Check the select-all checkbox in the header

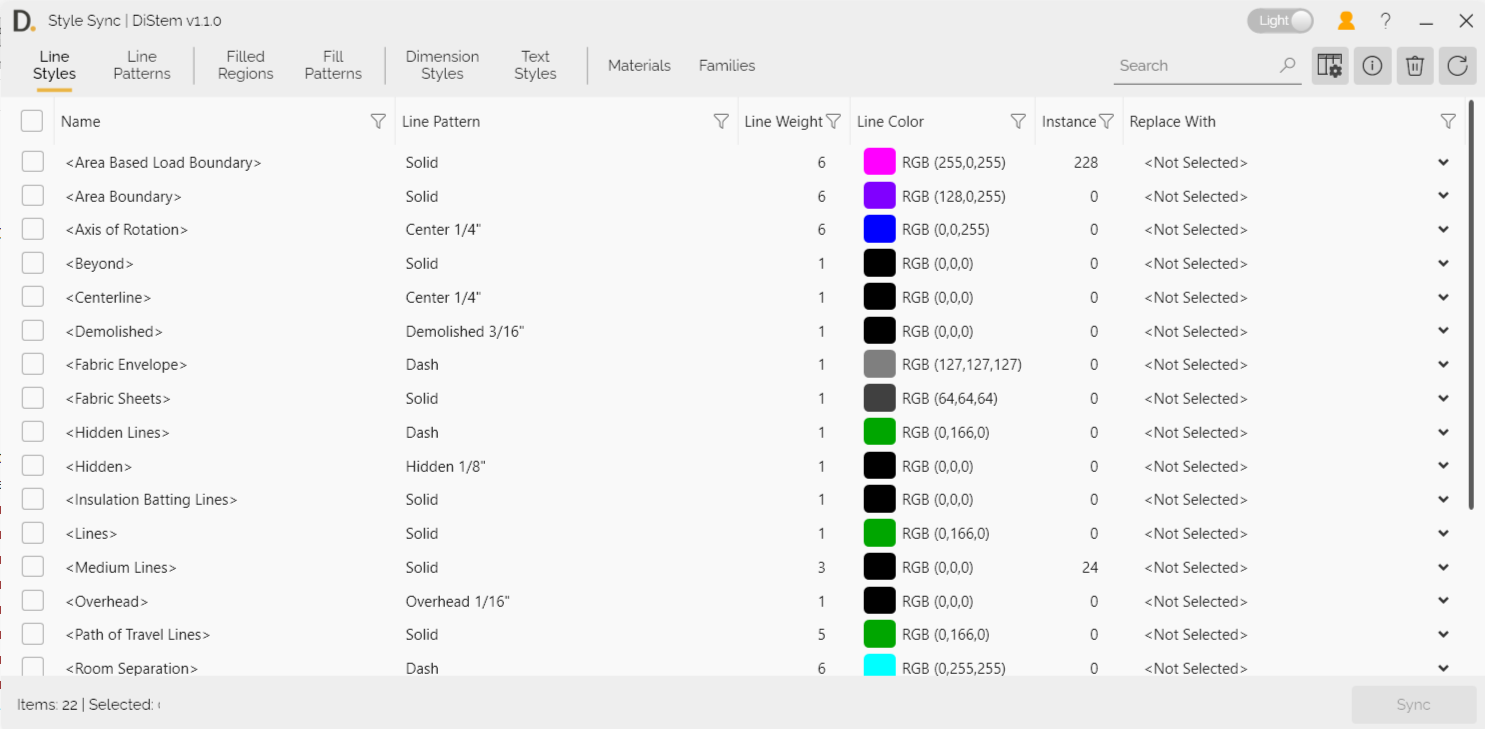[x=31, y=120]
